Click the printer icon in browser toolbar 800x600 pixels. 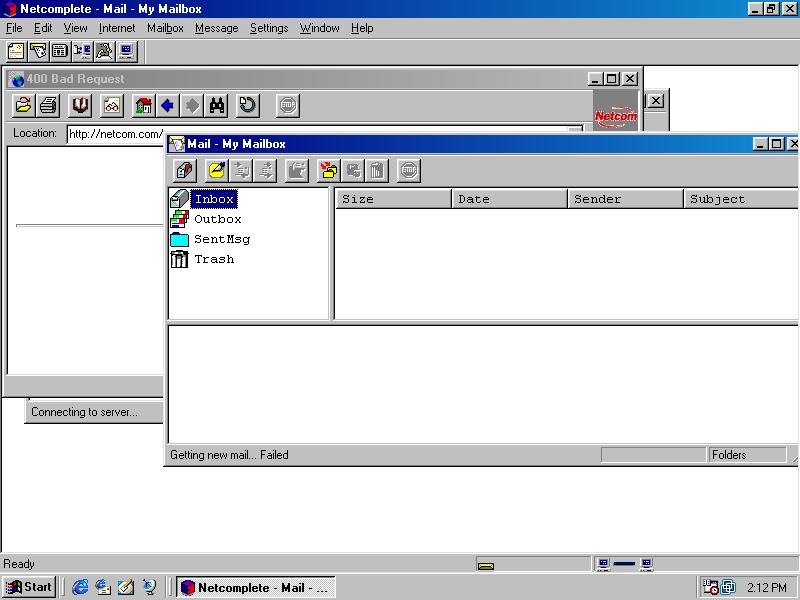tap(48, 106)
